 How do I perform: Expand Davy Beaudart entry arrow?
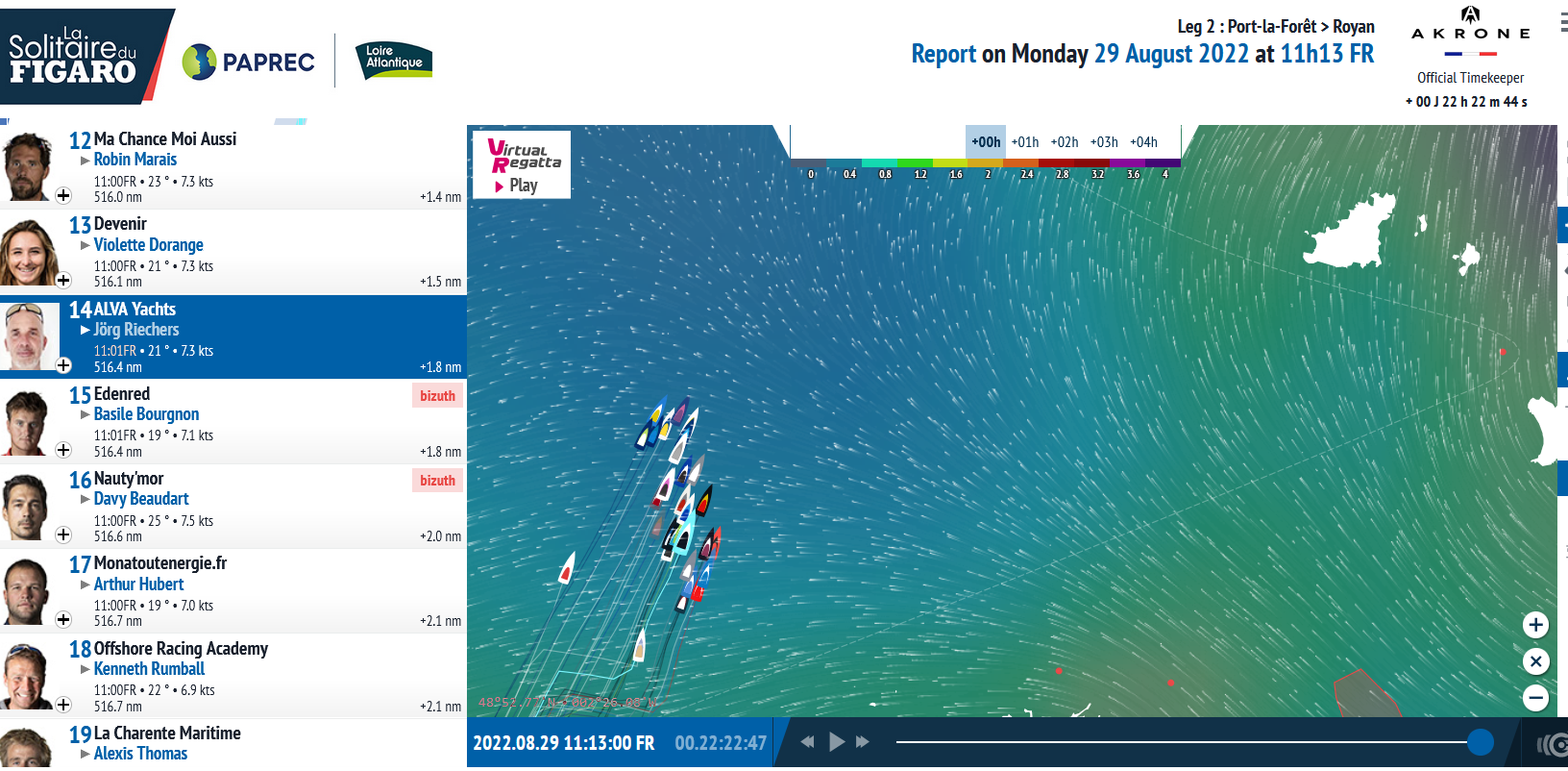pos(86,499)
